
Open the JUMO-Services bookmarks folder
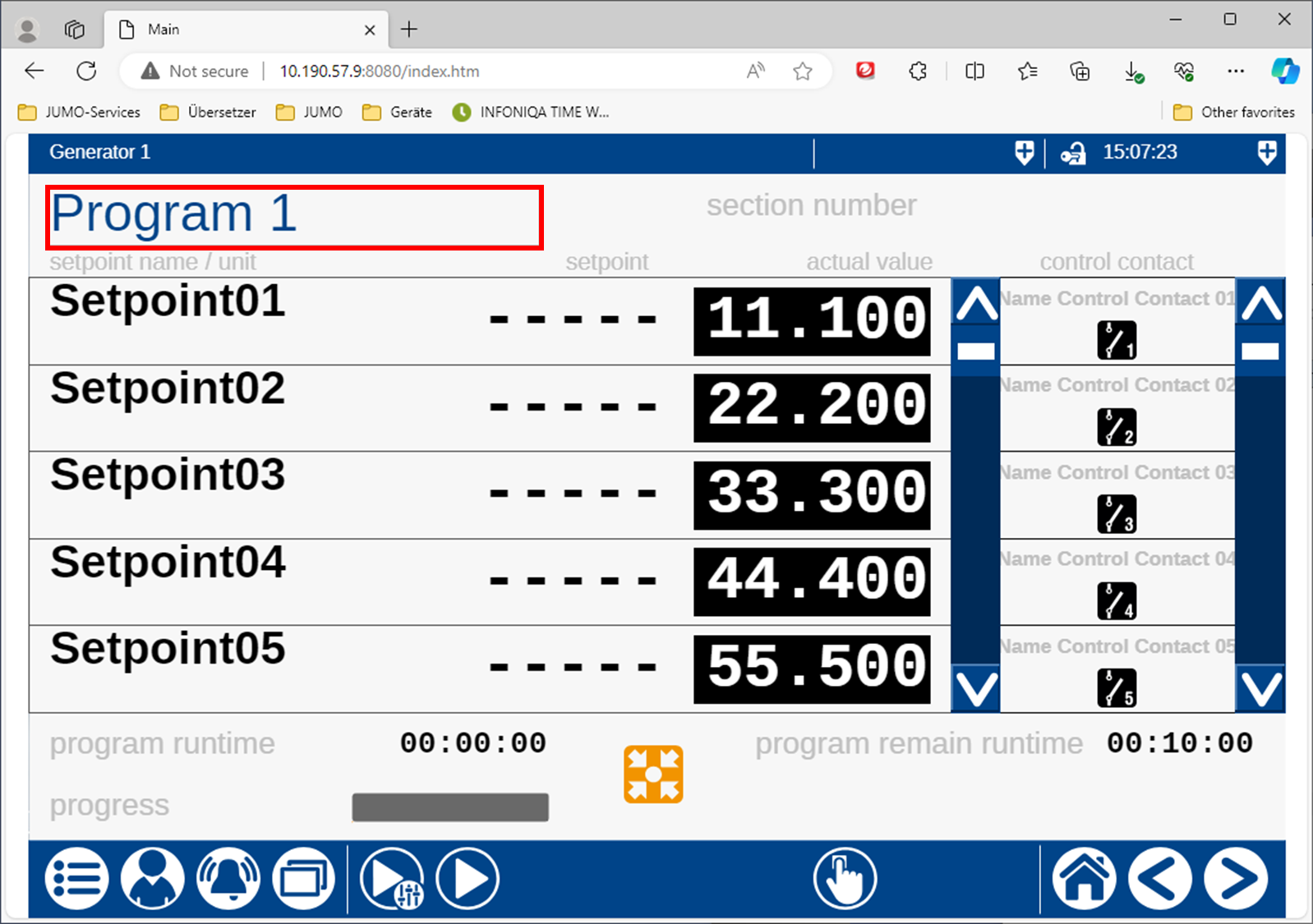[x=80, y=112]
